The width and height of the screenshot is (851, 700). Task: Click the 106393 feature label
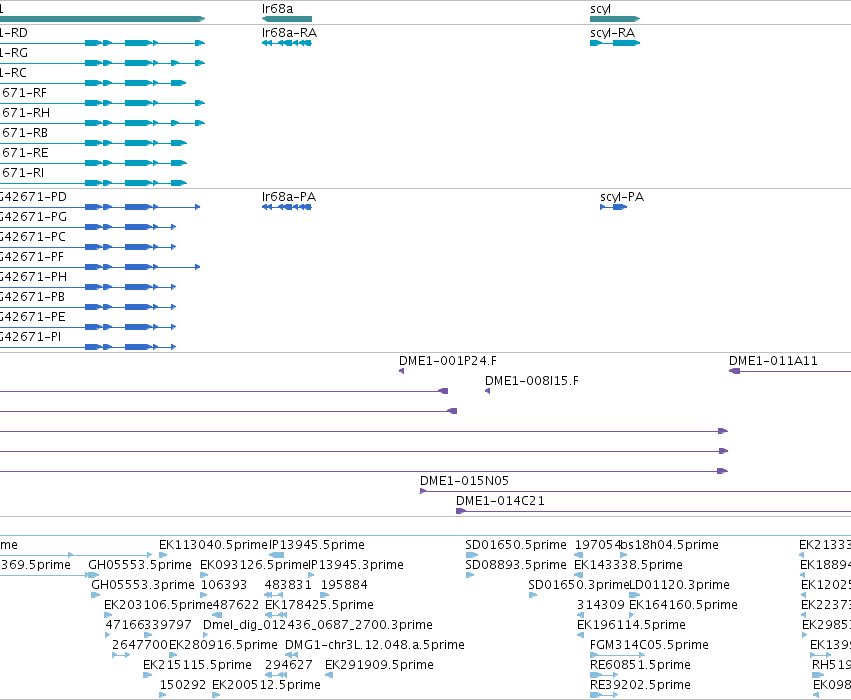point(224,585)
